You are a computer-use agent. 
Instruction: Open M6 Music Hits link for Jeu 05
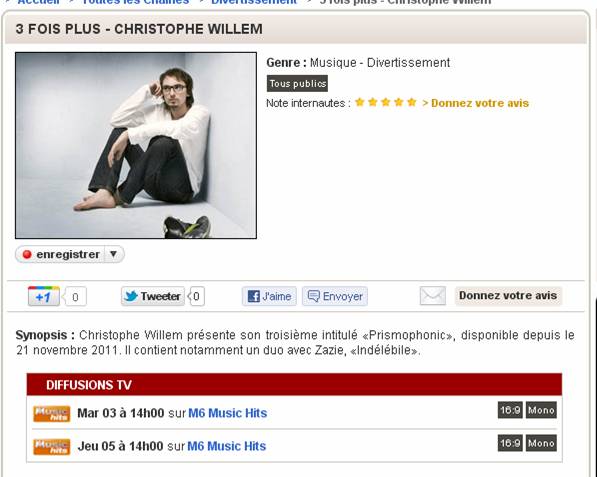pyautogui.click(x=227, y=446)
